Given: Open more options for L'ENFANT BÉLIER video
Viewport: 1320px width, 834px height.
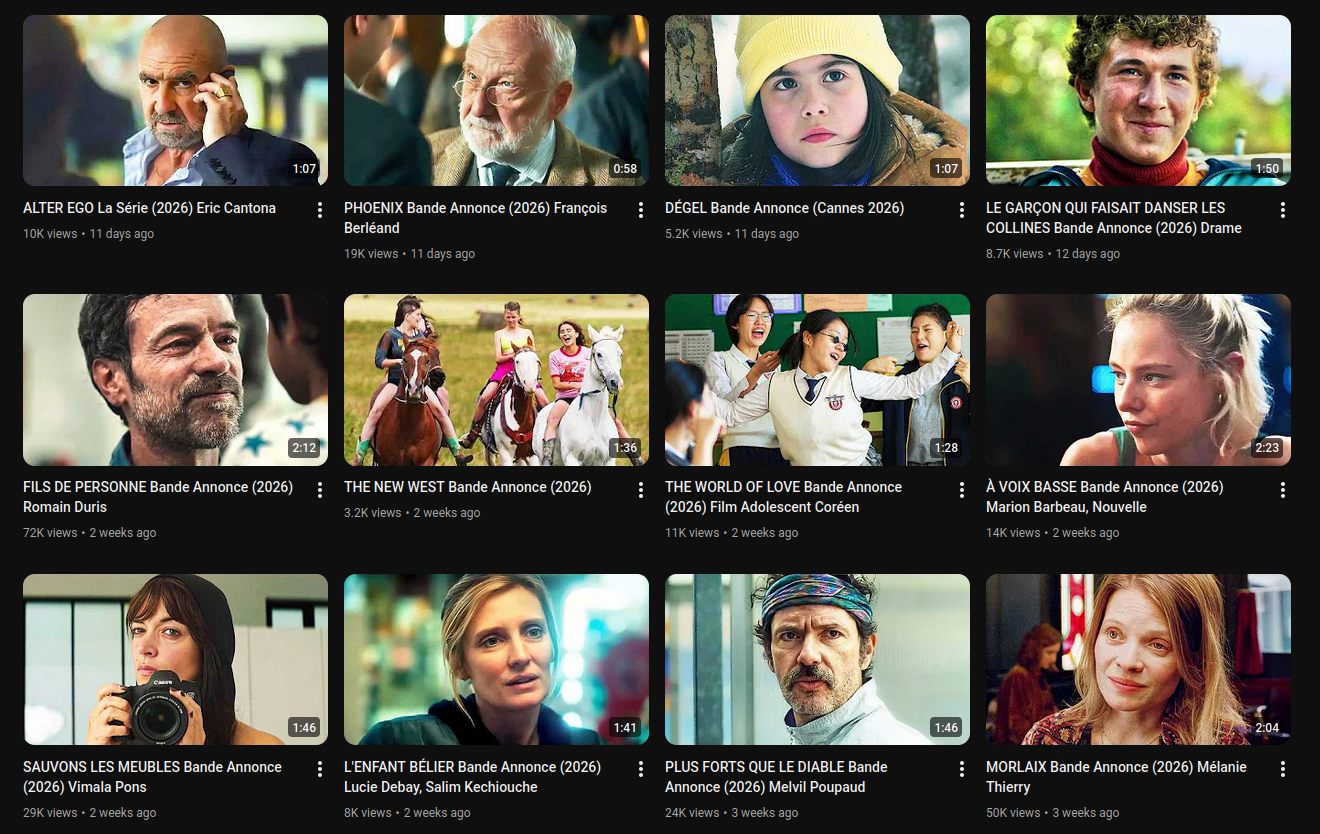Looking at the screenshot, I should (641, 769).
